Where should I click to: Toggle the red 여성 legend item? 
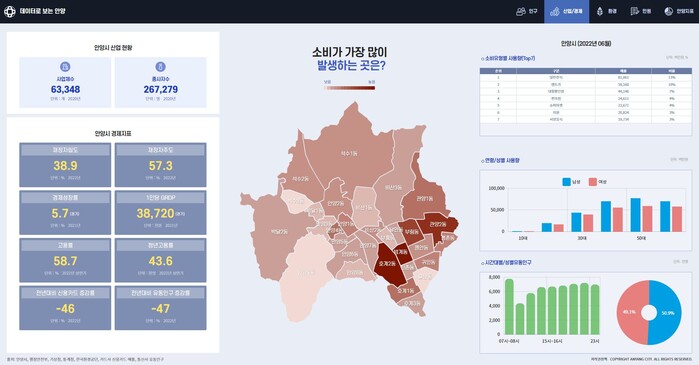[597, 182]
